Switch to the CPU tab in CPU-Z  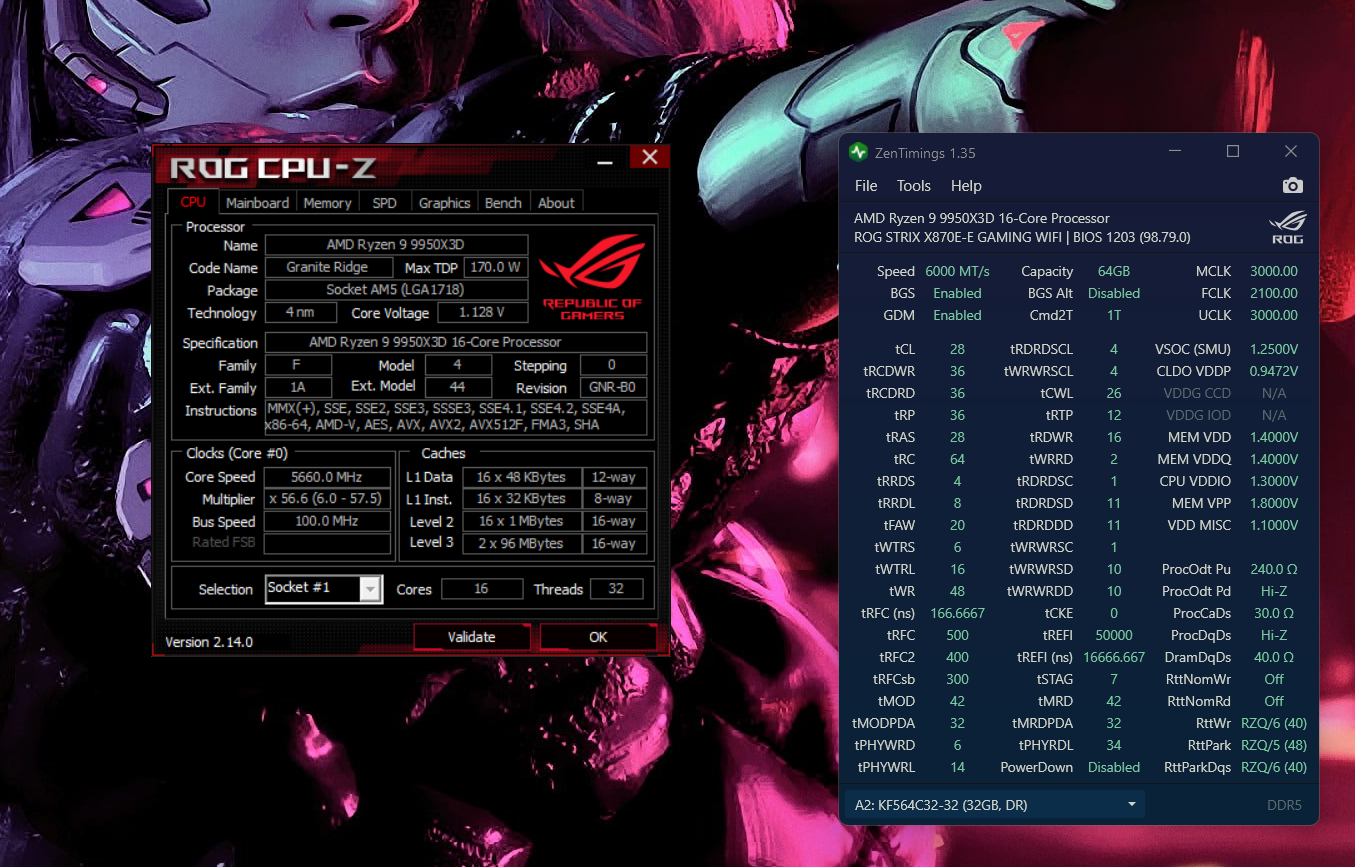[193, 202]
